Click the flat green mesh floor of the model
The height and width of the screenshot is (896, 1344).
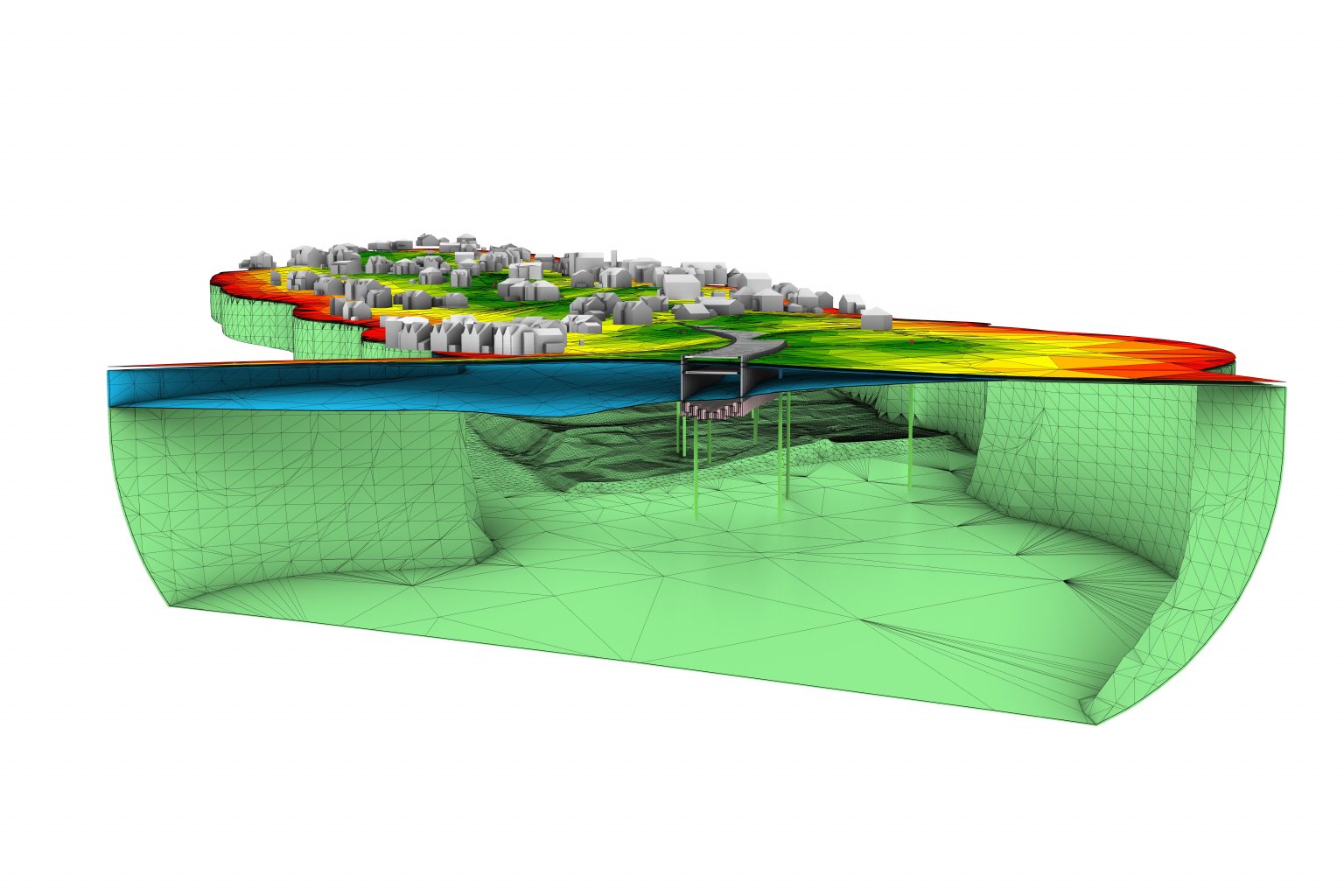coord(700,595)
